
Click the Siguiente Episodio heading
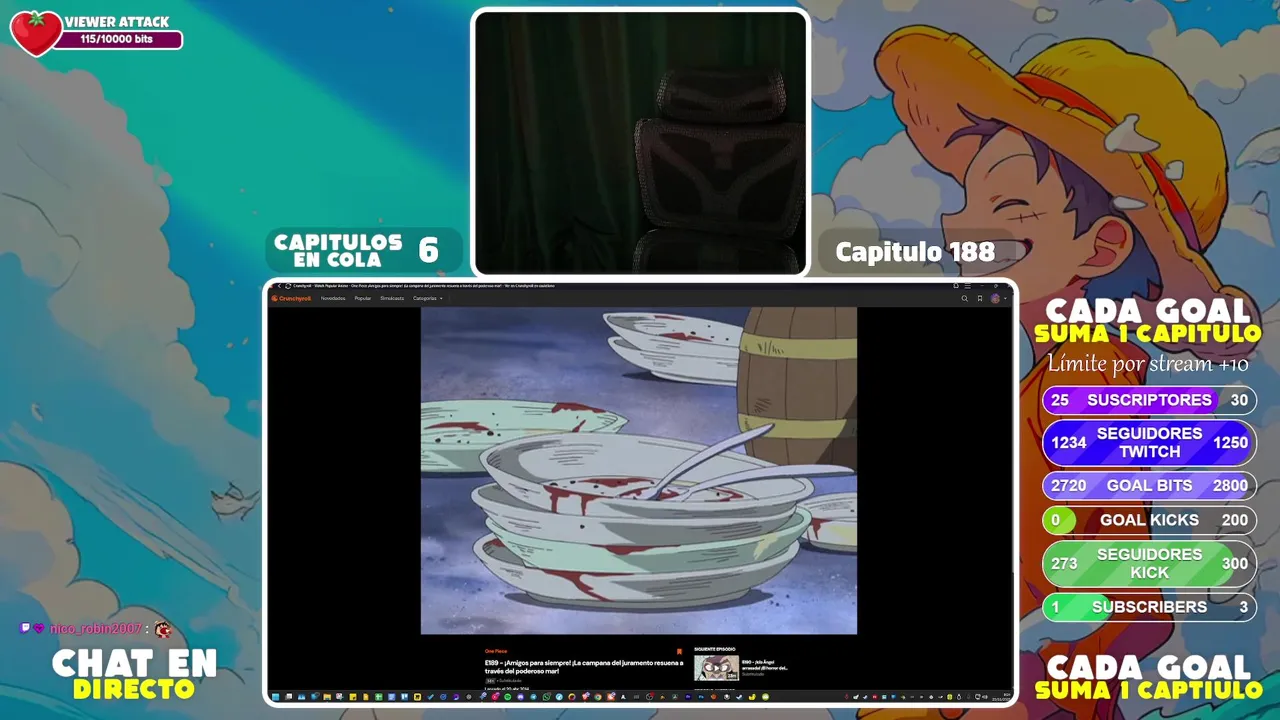point(715,649)
